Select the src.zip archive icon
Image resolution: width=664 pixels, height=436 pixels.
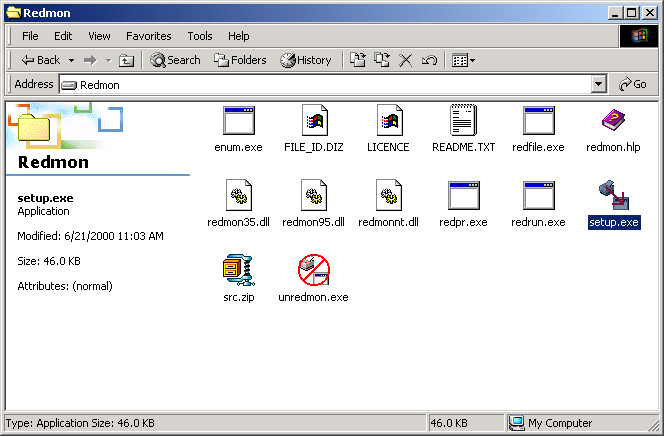[x=238, y=270]
